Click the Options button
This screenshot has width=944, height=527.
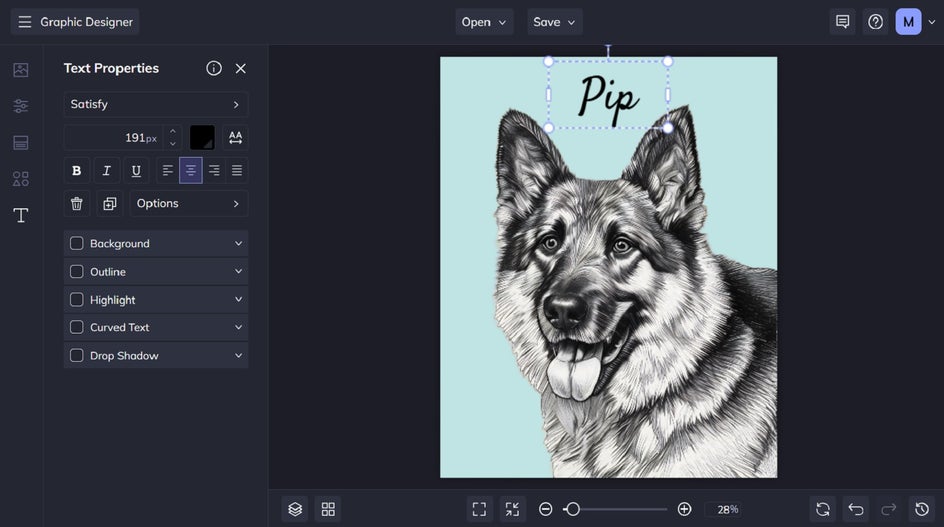(188, 203)
